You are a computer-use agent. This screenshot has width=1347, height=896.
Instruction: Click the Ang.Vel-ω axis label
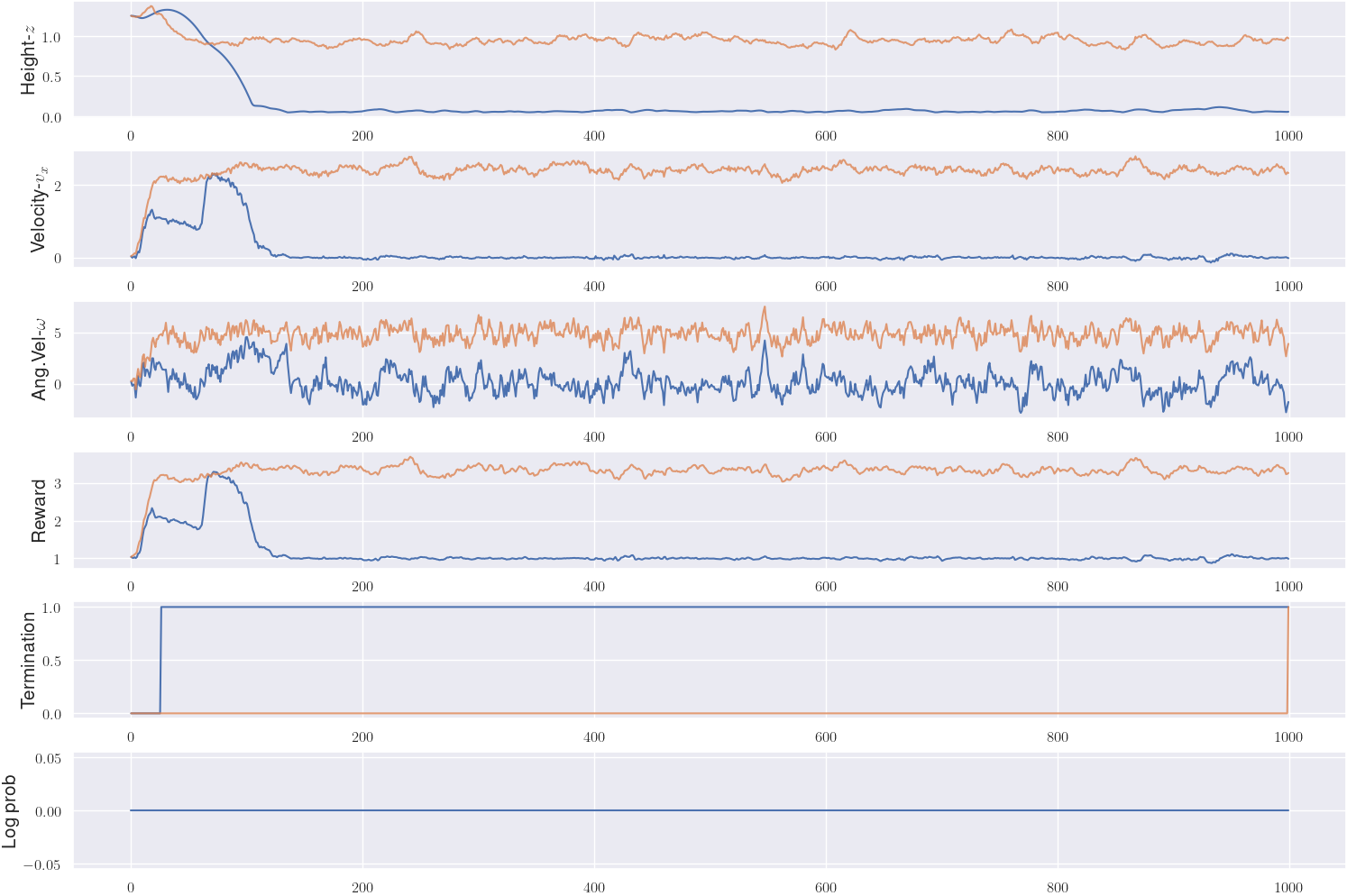(39, 360)
